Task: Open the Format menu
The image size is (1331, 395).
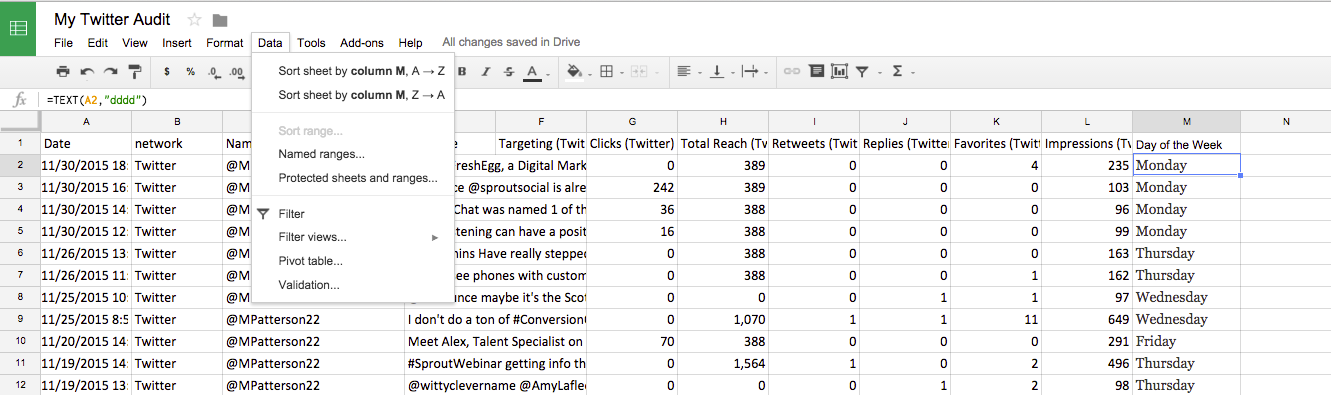Action: pos(225,43)
